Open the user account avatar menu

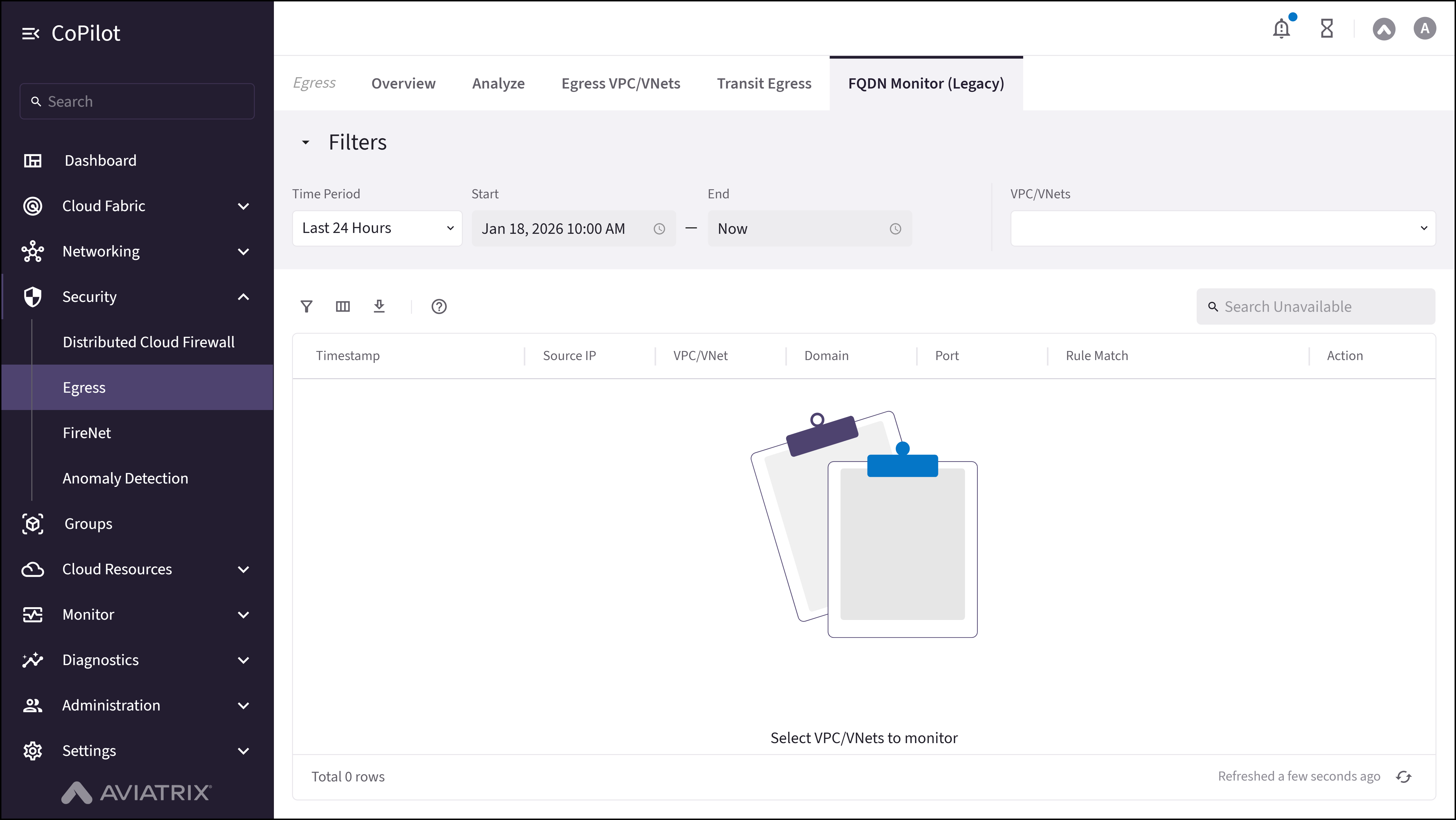[1425, 28]
